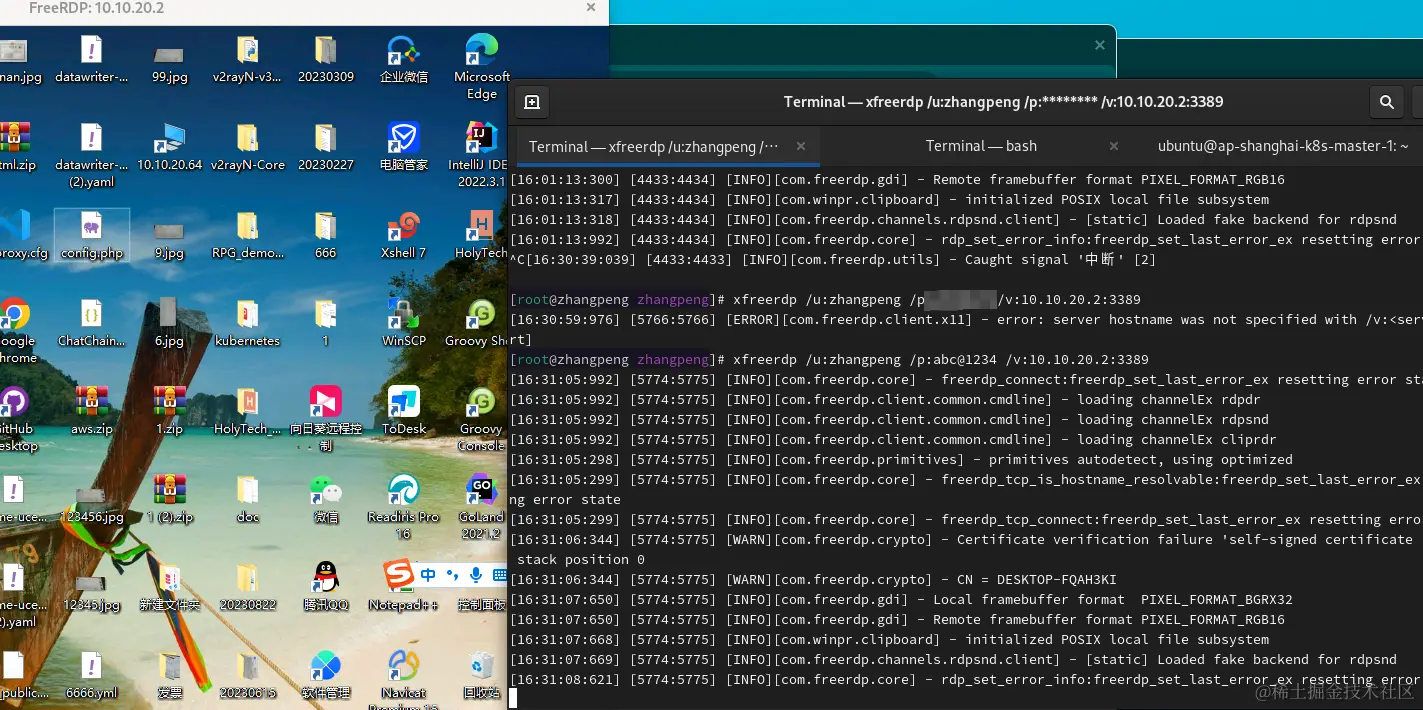
Task: Open the Microsoft Edge desktop shortcut
Action: [481, 66]
